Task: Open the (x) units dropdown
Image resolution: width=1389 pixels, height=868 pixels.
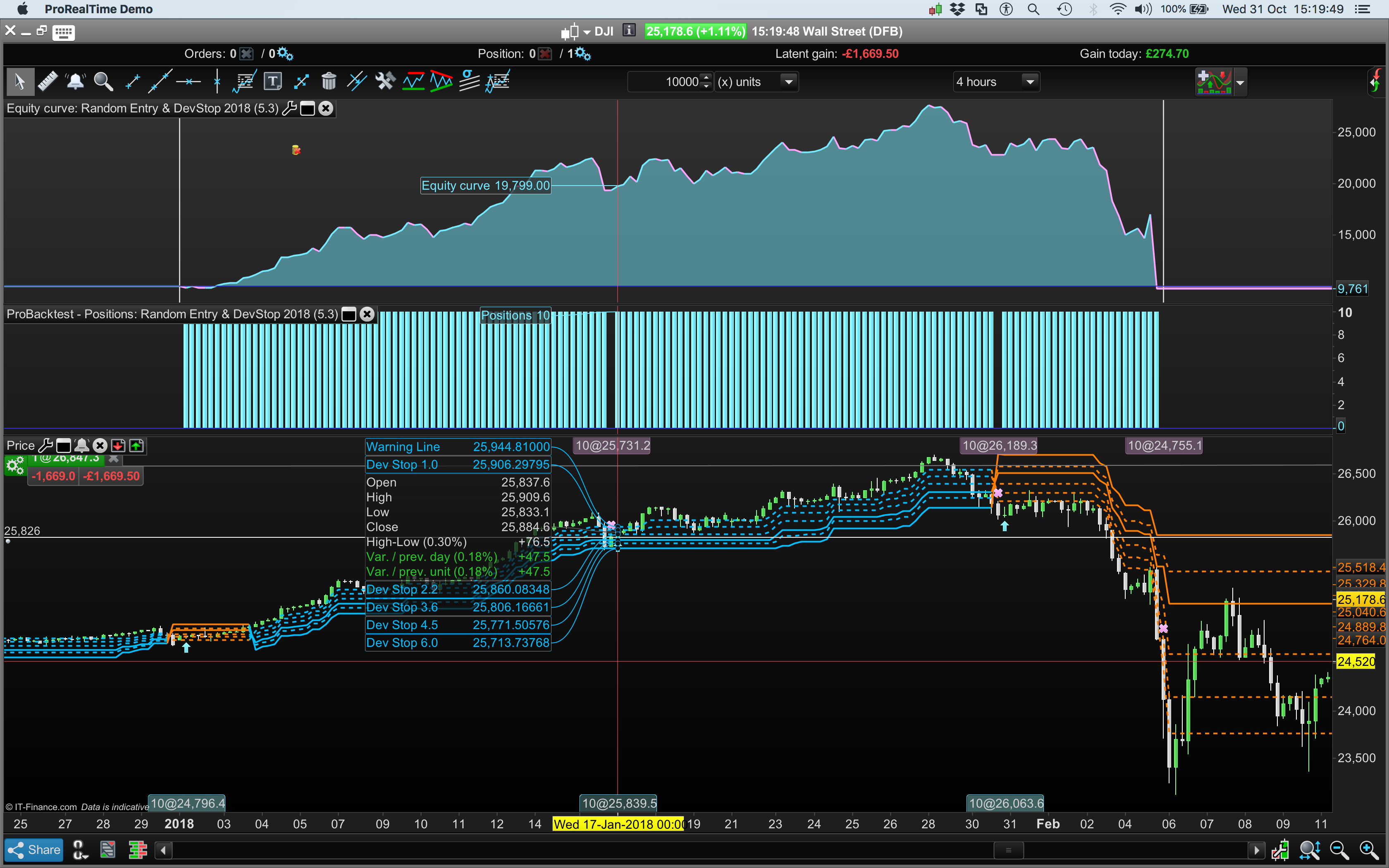Action: tap(789, 81)
